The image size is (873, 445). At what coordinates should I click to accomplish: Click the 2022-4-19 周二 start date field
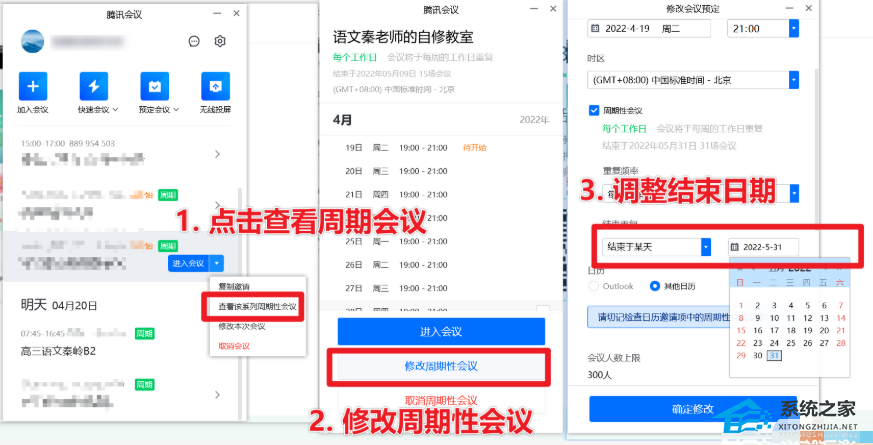[649, 28]
